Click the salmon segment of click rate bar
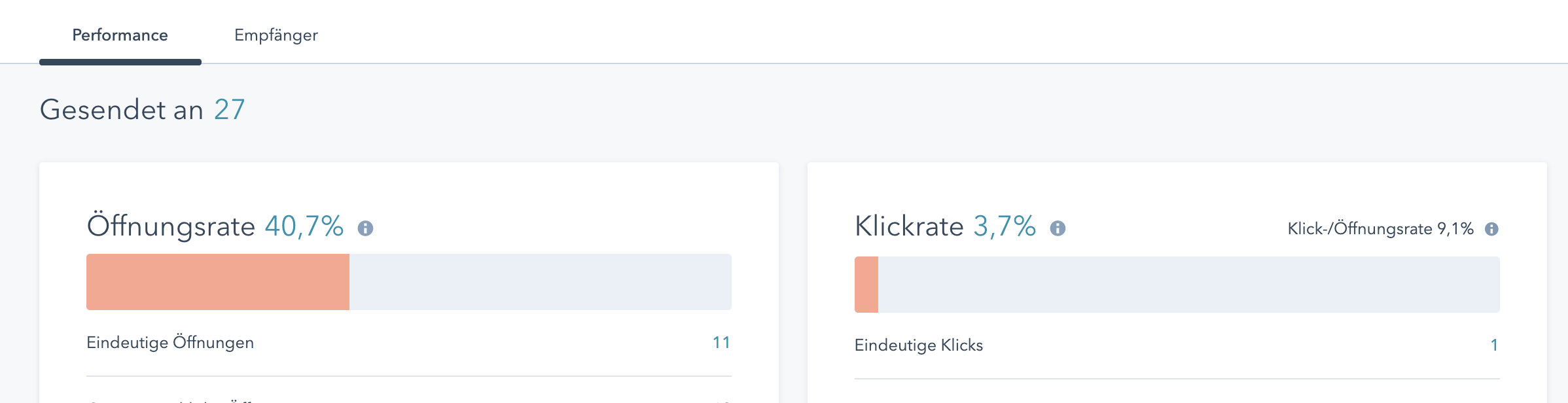 (866, 285)
